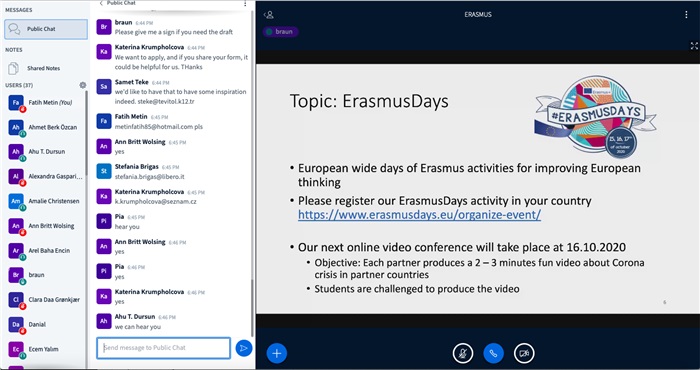Select user Clara Daa Grønkjær avatar
This screenshot has width=700, height=370.
(16, 300)
